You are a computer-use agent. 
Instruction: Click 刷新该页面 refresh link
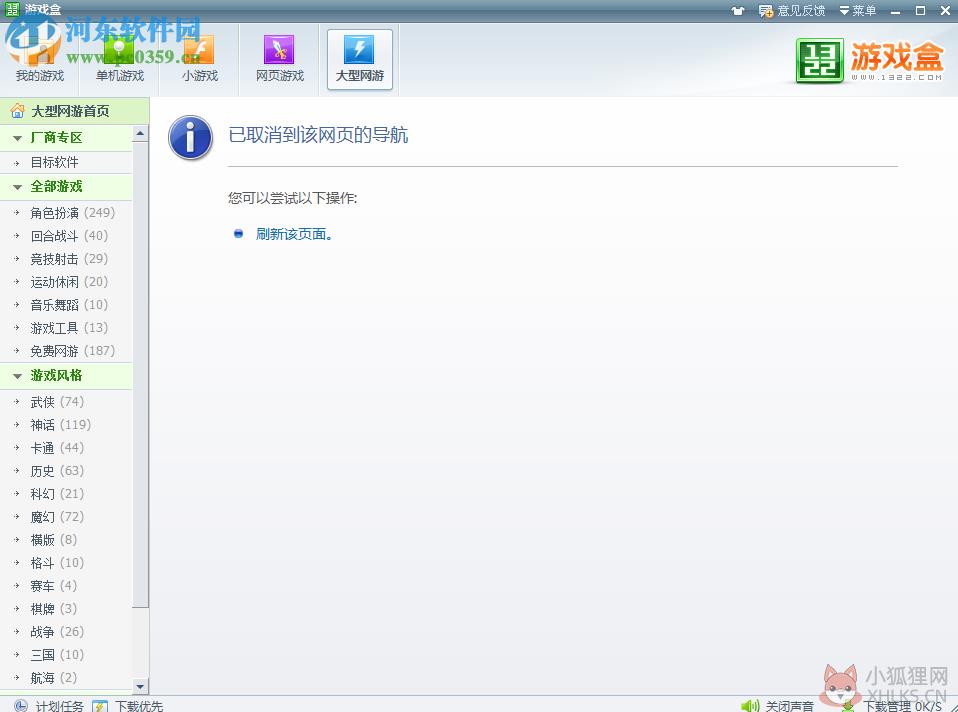point(294,234)
